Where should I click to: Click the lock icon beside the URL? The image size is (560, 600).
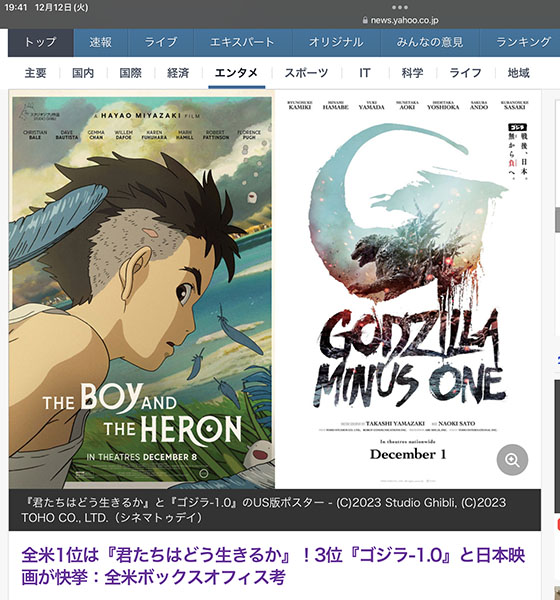365,20
